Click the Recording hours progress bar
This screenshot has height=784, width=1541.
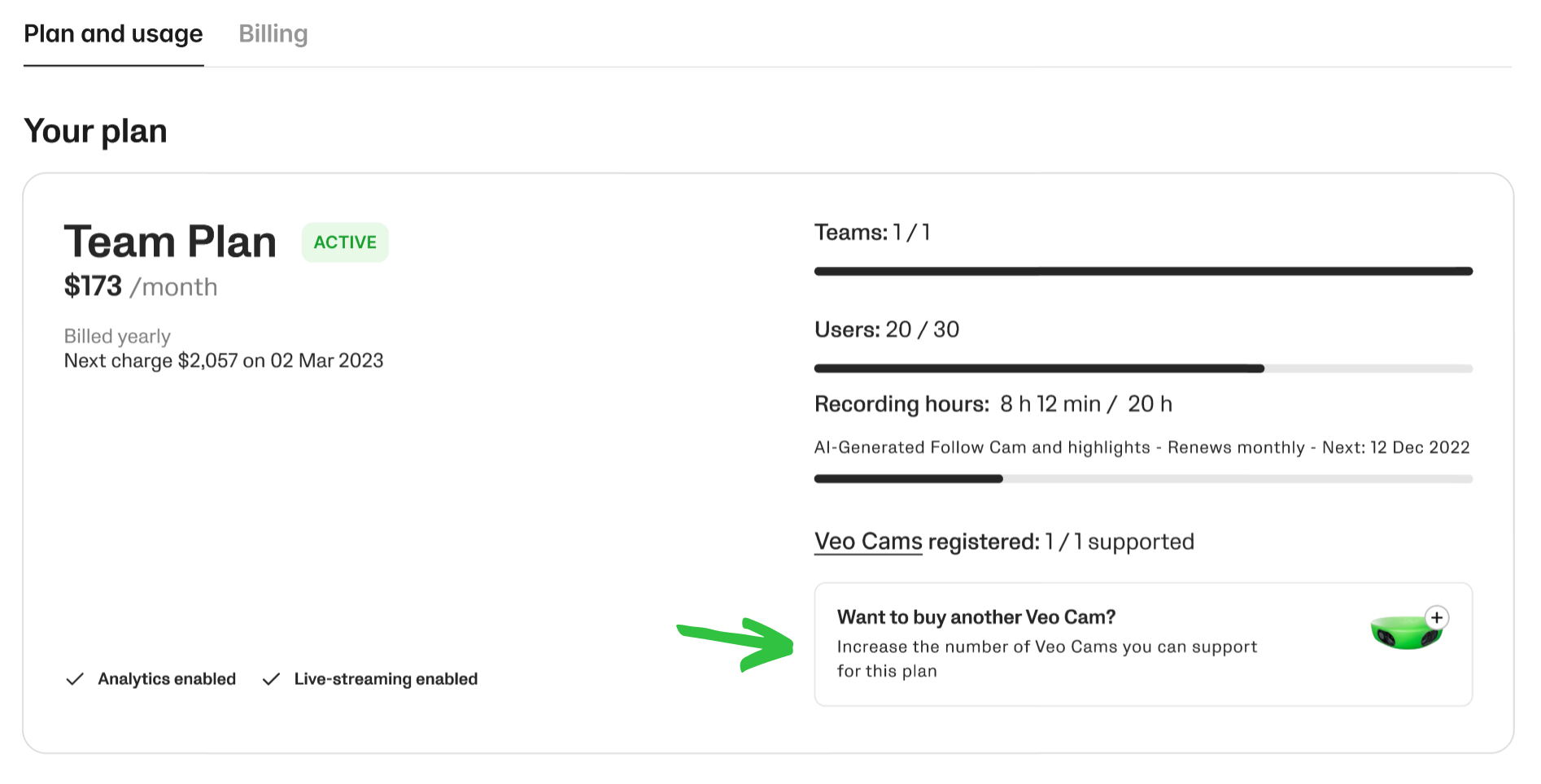[x=1142, y=480]
